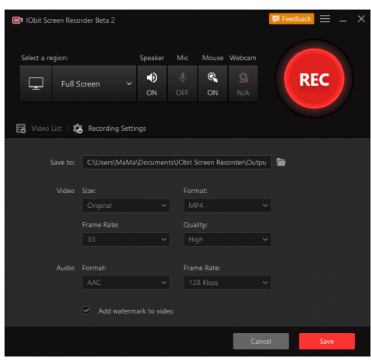The image size is (371, 361).
Task: Browse output folder using the folder icon
Action: tap(281, 162)
